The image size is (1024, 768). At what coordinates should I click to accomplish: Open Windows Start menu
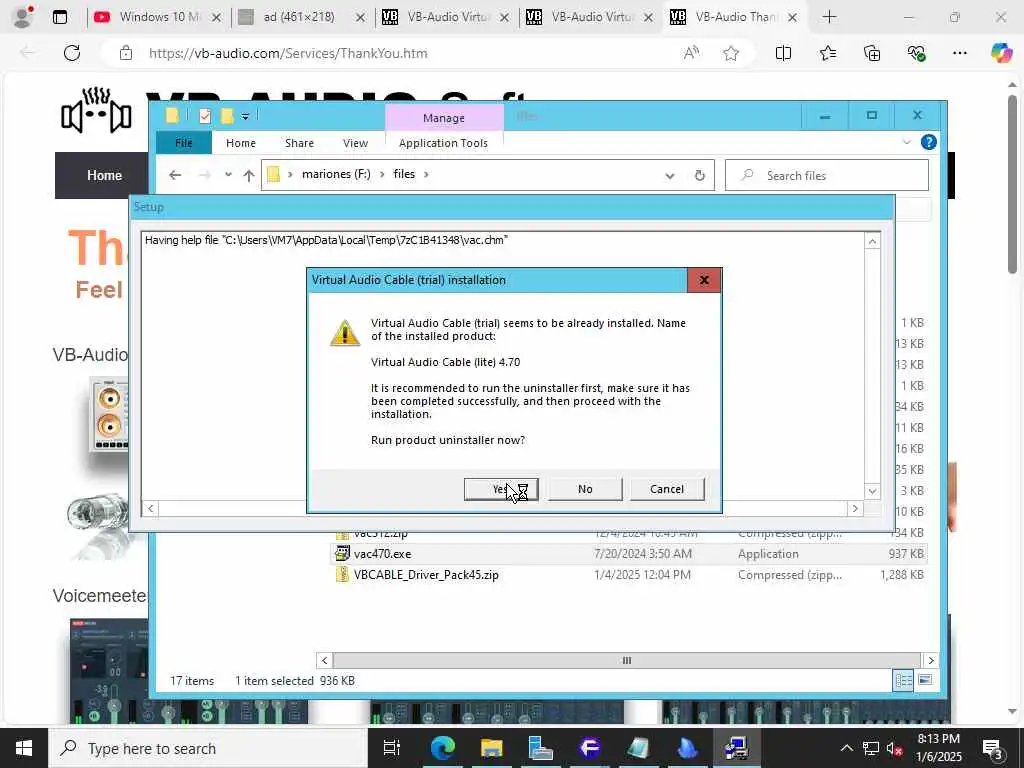pyautogui.click(x=24, y=748)
